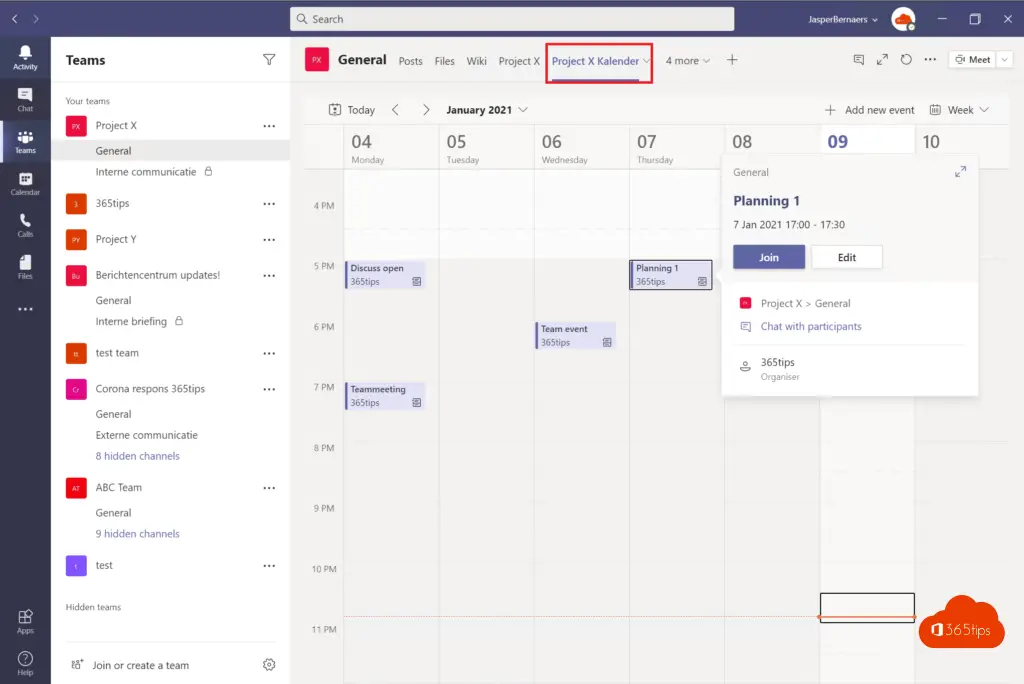
Task: Click the reload tab icon
Action: pos(906,60)
